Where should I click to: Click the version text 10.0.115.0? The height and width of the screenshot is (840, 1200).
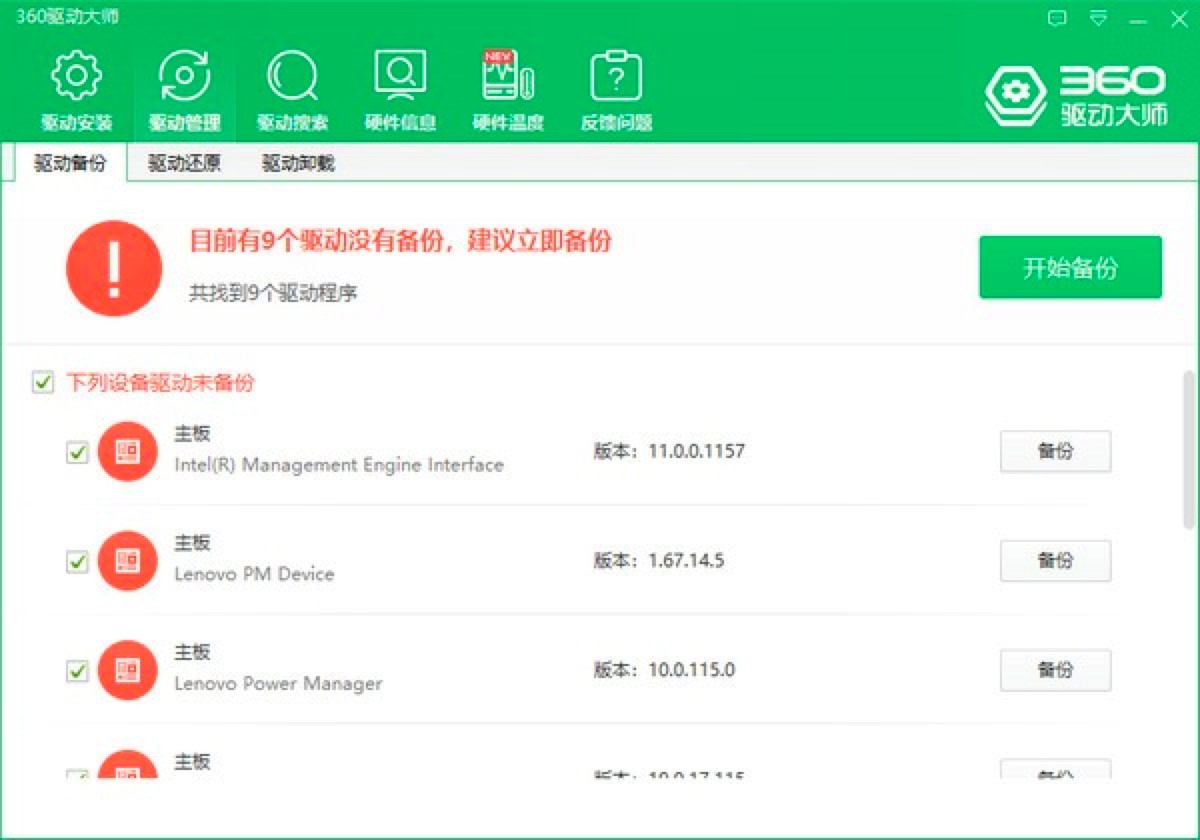(x=691, y=670)
